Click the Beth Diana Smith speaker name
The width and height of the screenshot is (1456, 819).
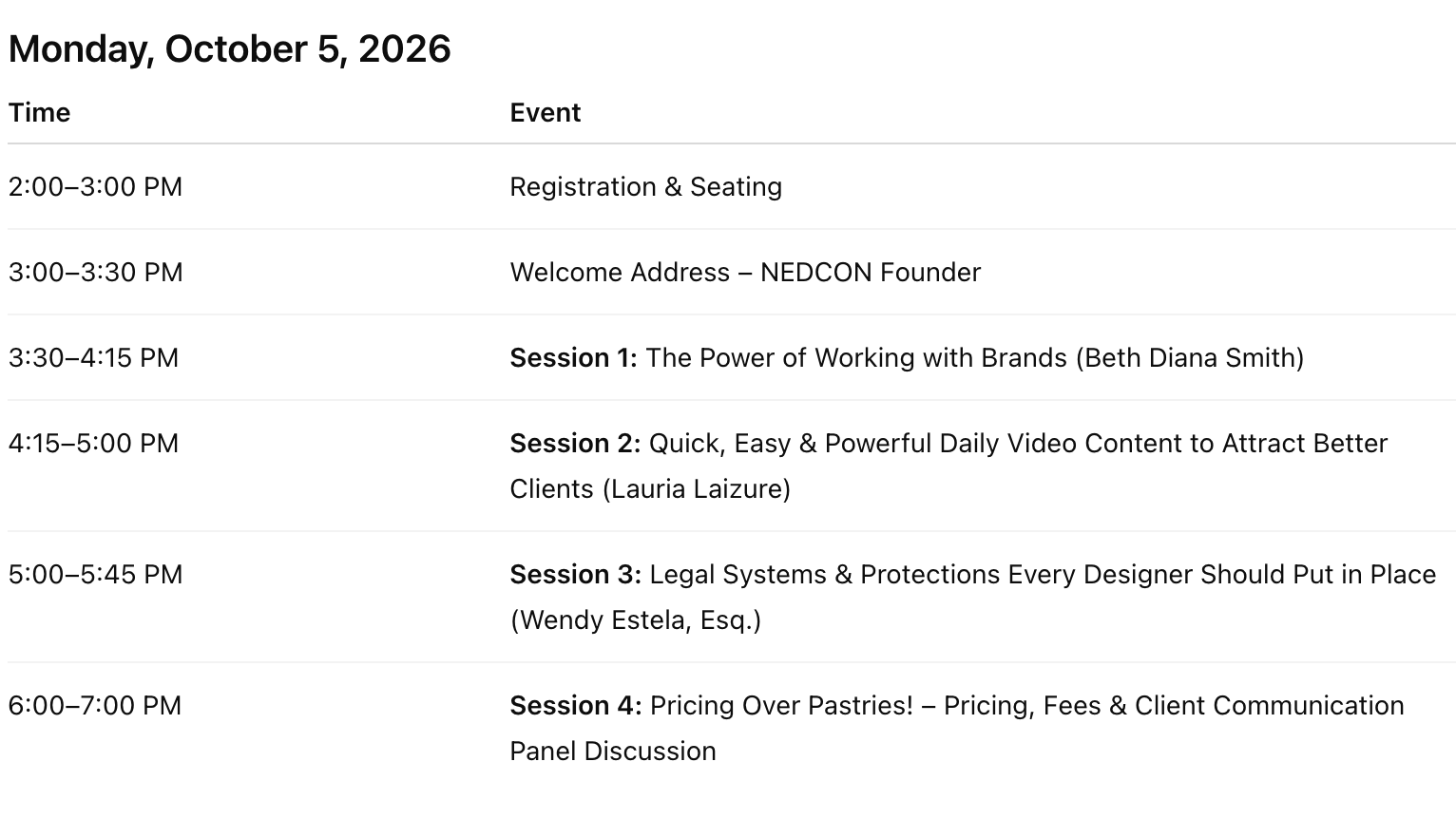(x=1190, y=357)
